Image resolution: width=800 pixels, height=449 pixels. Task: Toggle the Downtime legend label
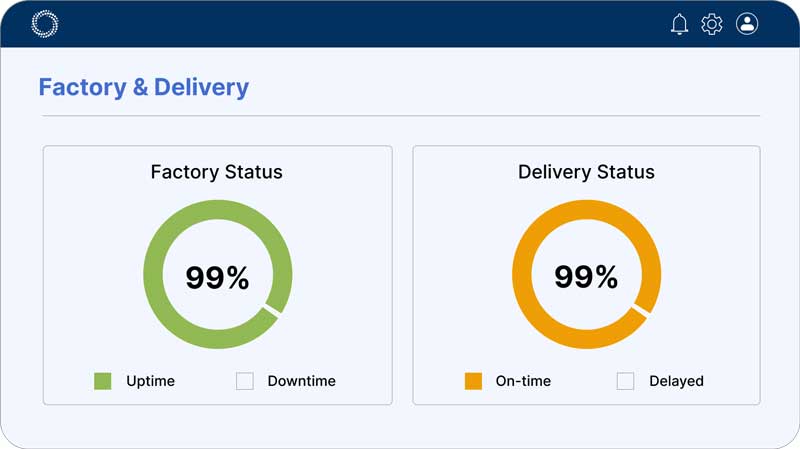(301, 381)
